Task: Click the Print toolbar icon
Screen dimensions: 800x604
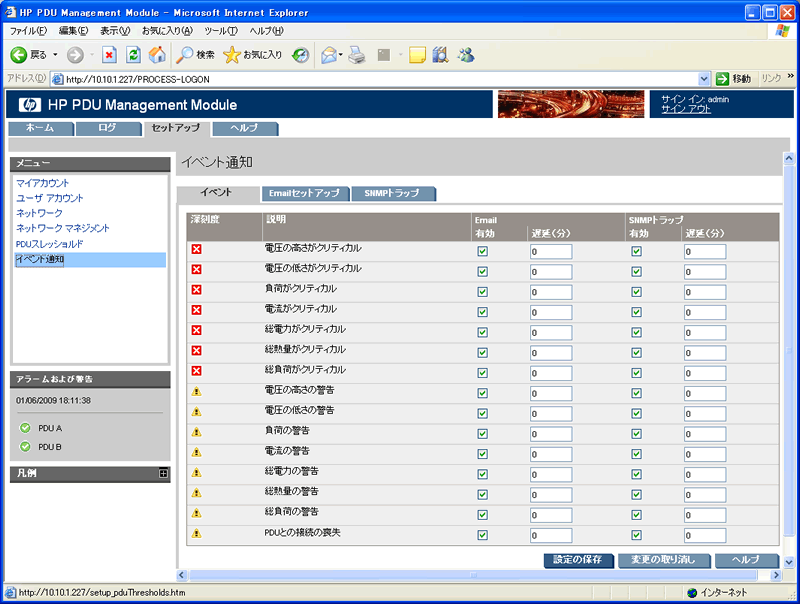Action: click(357, 54)
